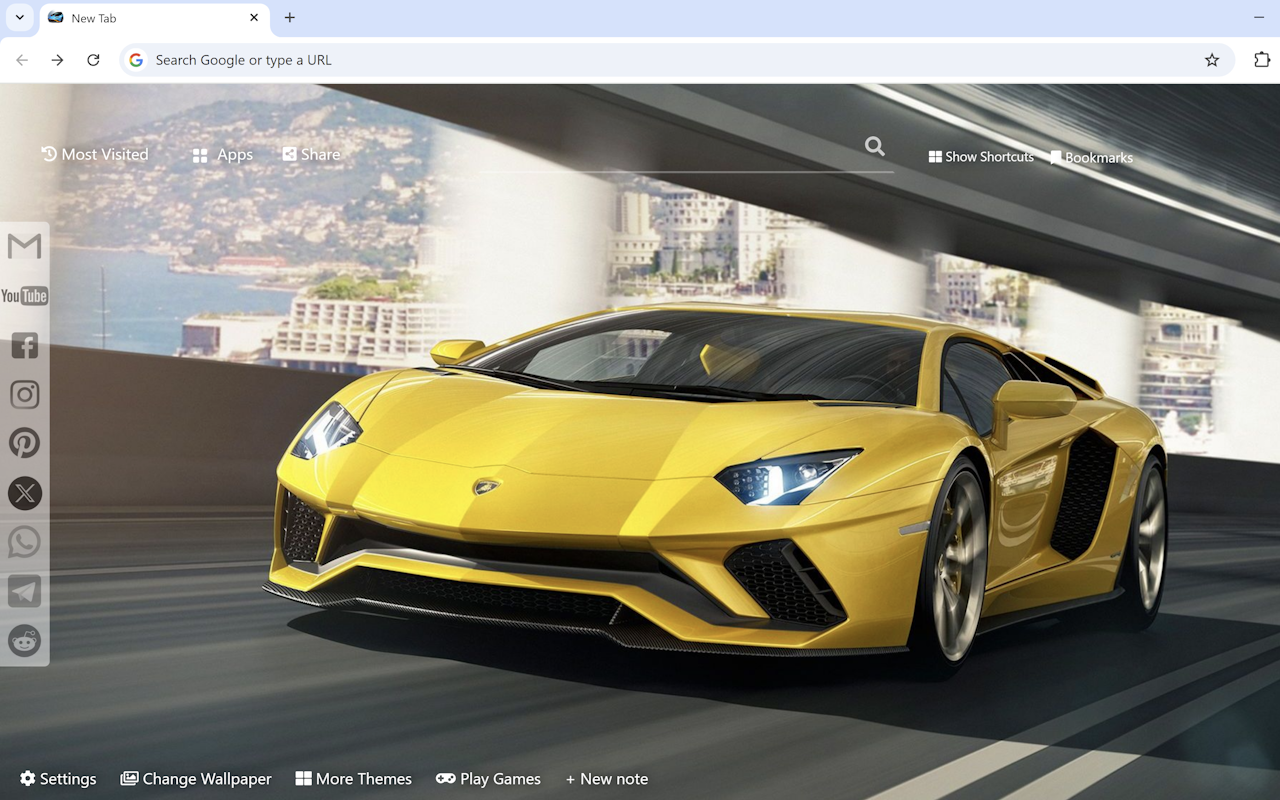Open Telegram from the sidebar

pos(24,591)
